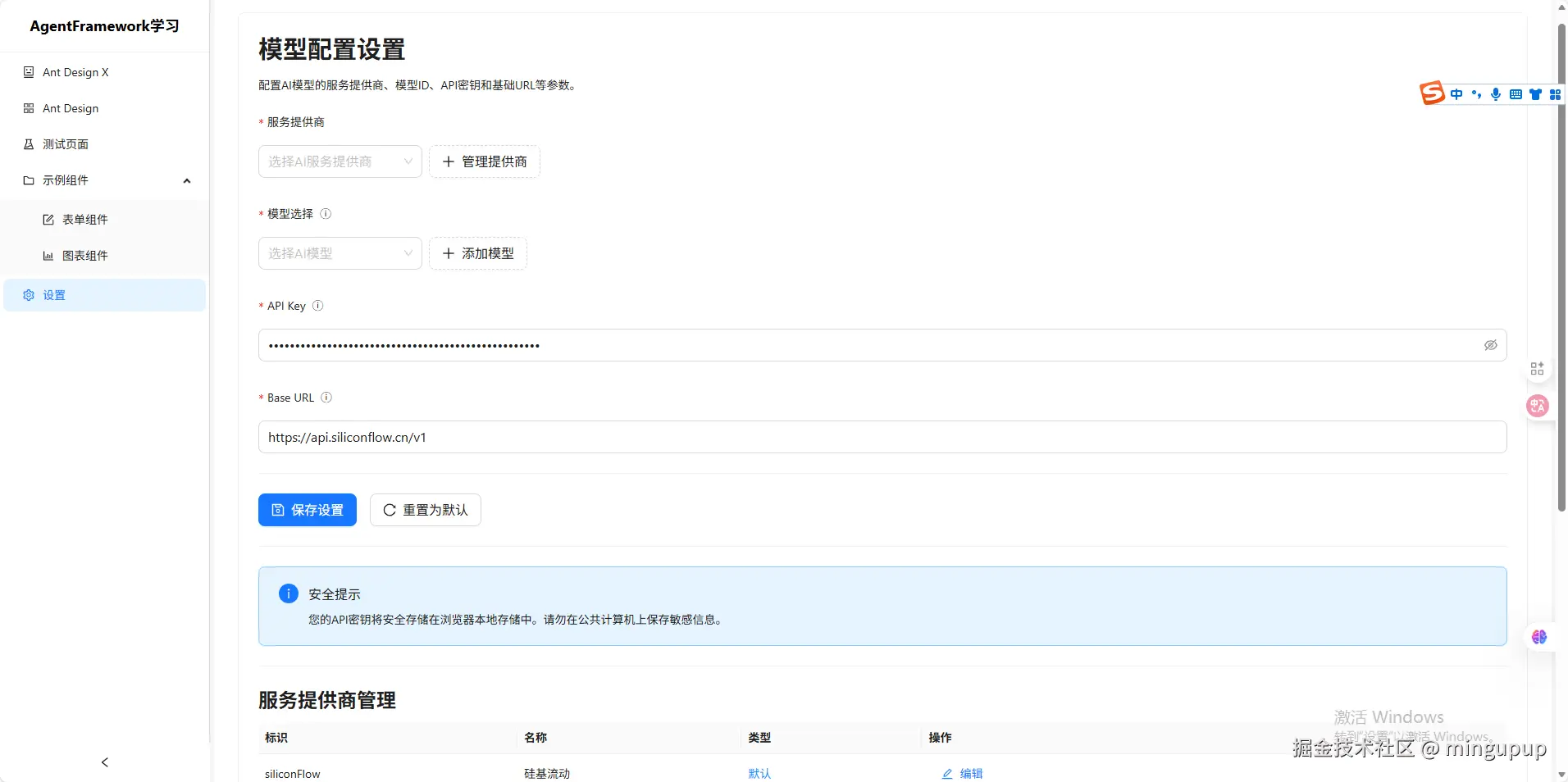Select 表单组件 in the sidebar
The width and height of the screenshot is (1568, 782).
[x=85, y=220]
